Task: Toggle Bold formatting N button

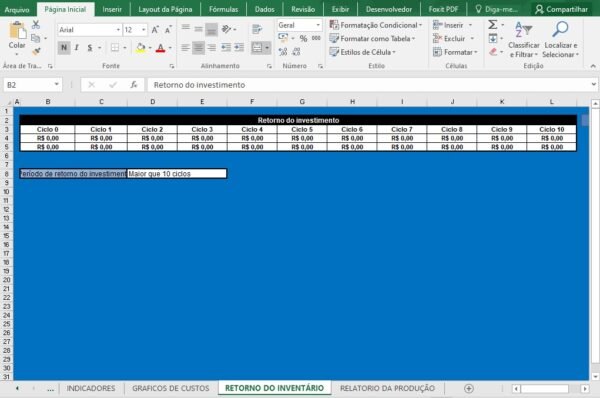Action: 64,48
